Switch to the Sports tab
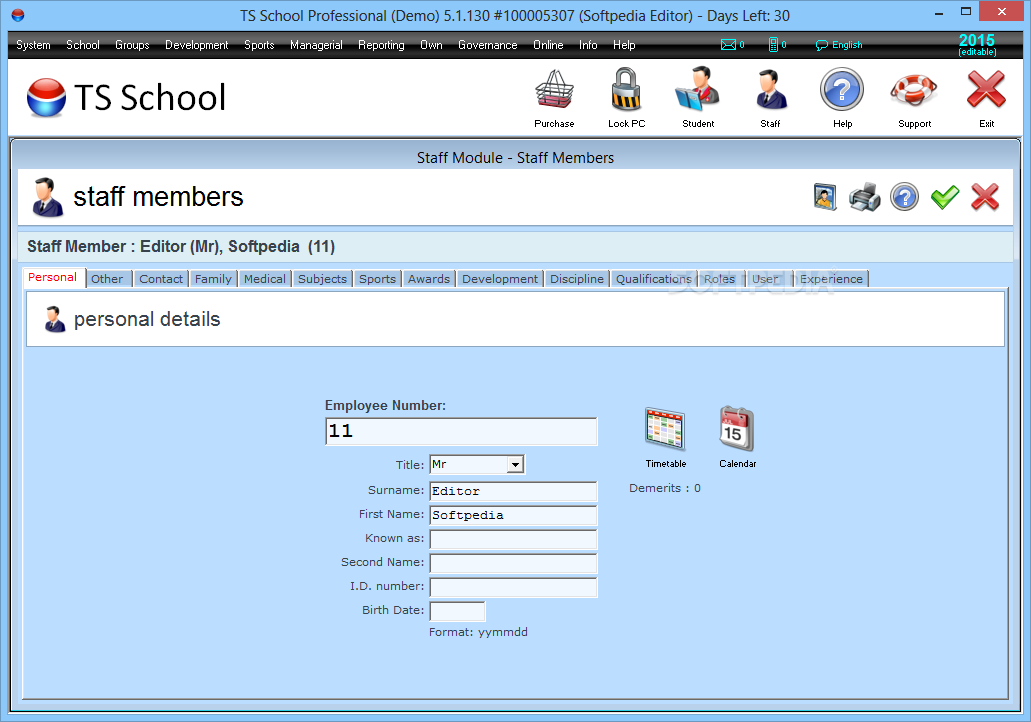 tap(377, 279)
